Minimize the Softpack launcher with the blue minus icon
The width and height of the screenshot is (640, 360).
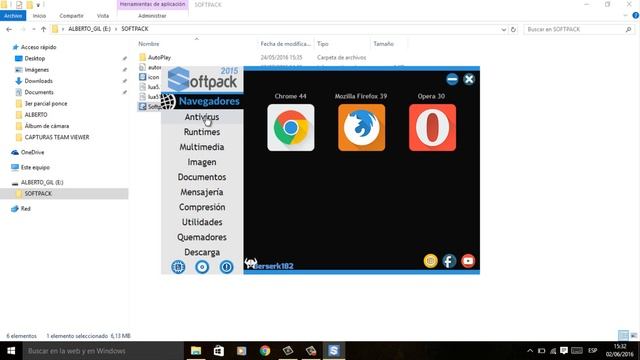coord(452,79)
